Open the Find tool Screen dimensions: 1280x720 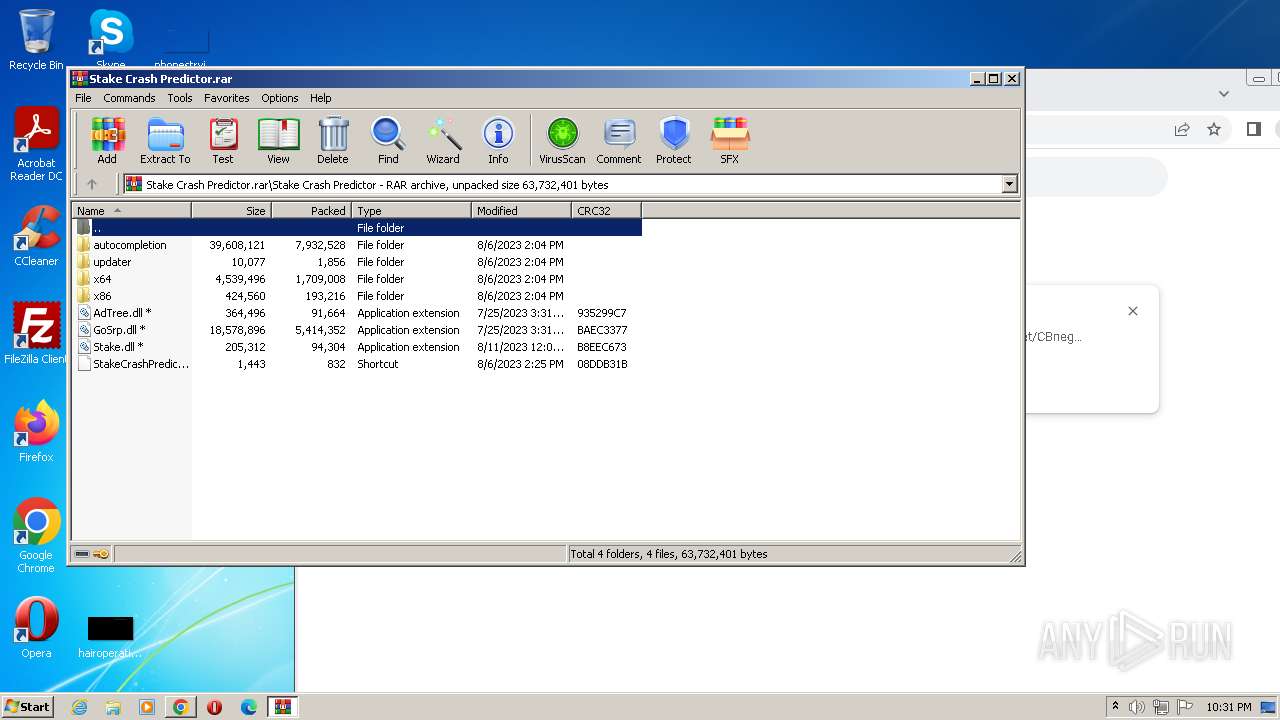pos(388,140)
